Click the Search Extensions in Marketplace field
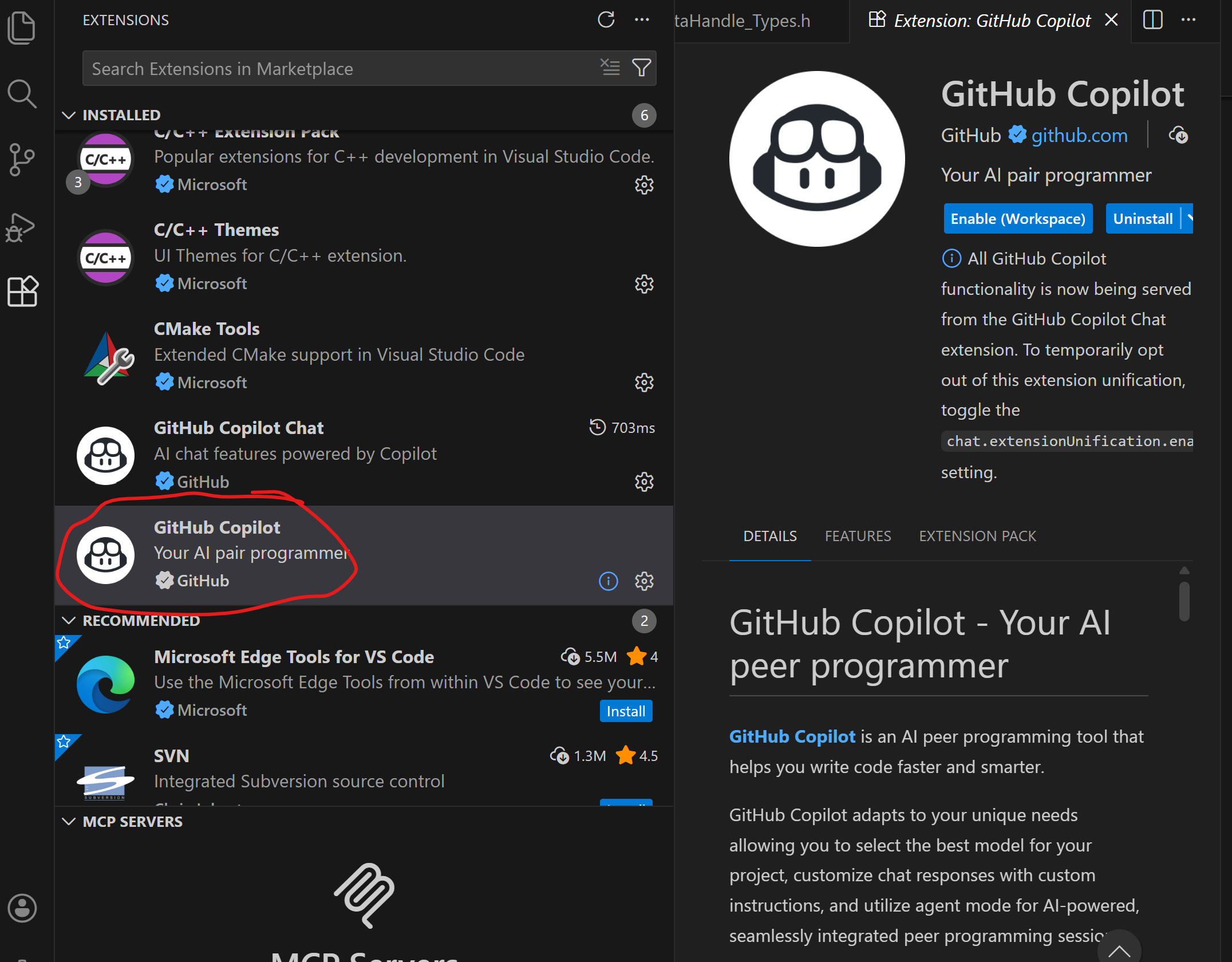The width and height of the screenshot is (1232, 962). (x=338, y=69)
